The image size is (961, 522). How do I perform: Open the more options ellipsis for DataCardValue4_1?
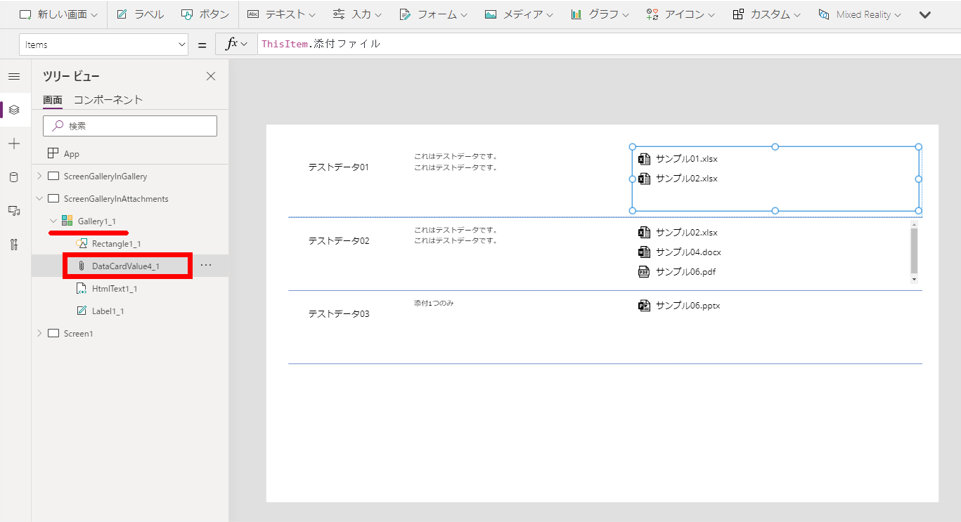[206, 265]
